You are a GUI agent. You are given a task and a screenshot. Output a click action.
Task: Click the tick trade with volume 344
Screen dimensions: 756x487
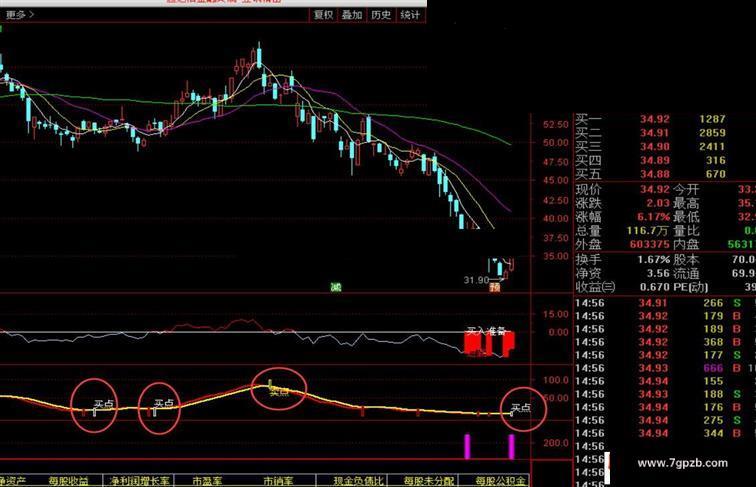pyautogui.click(x=713, y=433)
